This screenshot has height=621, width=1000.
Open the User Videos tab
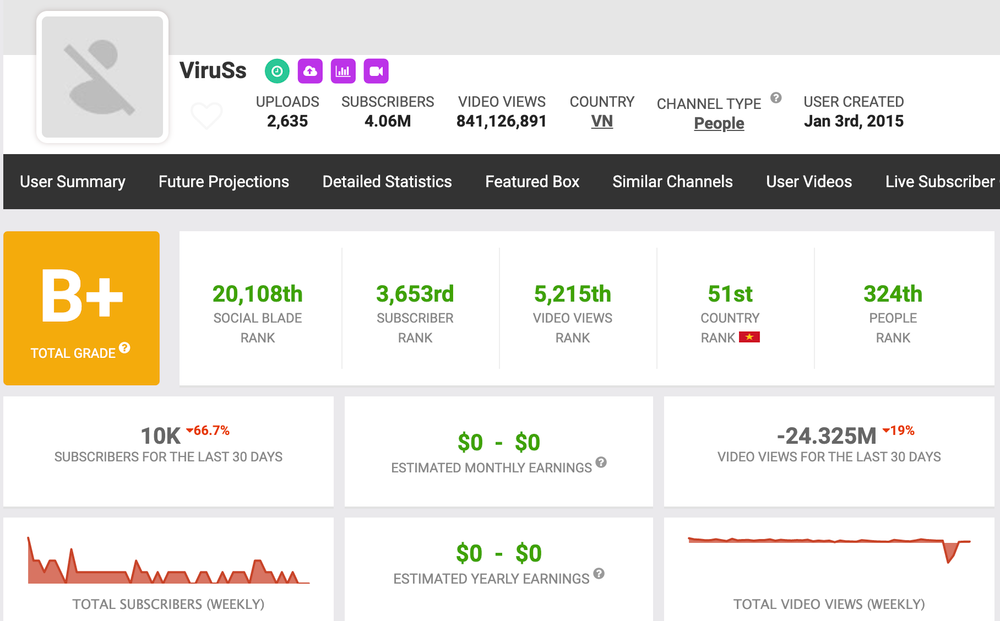[809, 182]
